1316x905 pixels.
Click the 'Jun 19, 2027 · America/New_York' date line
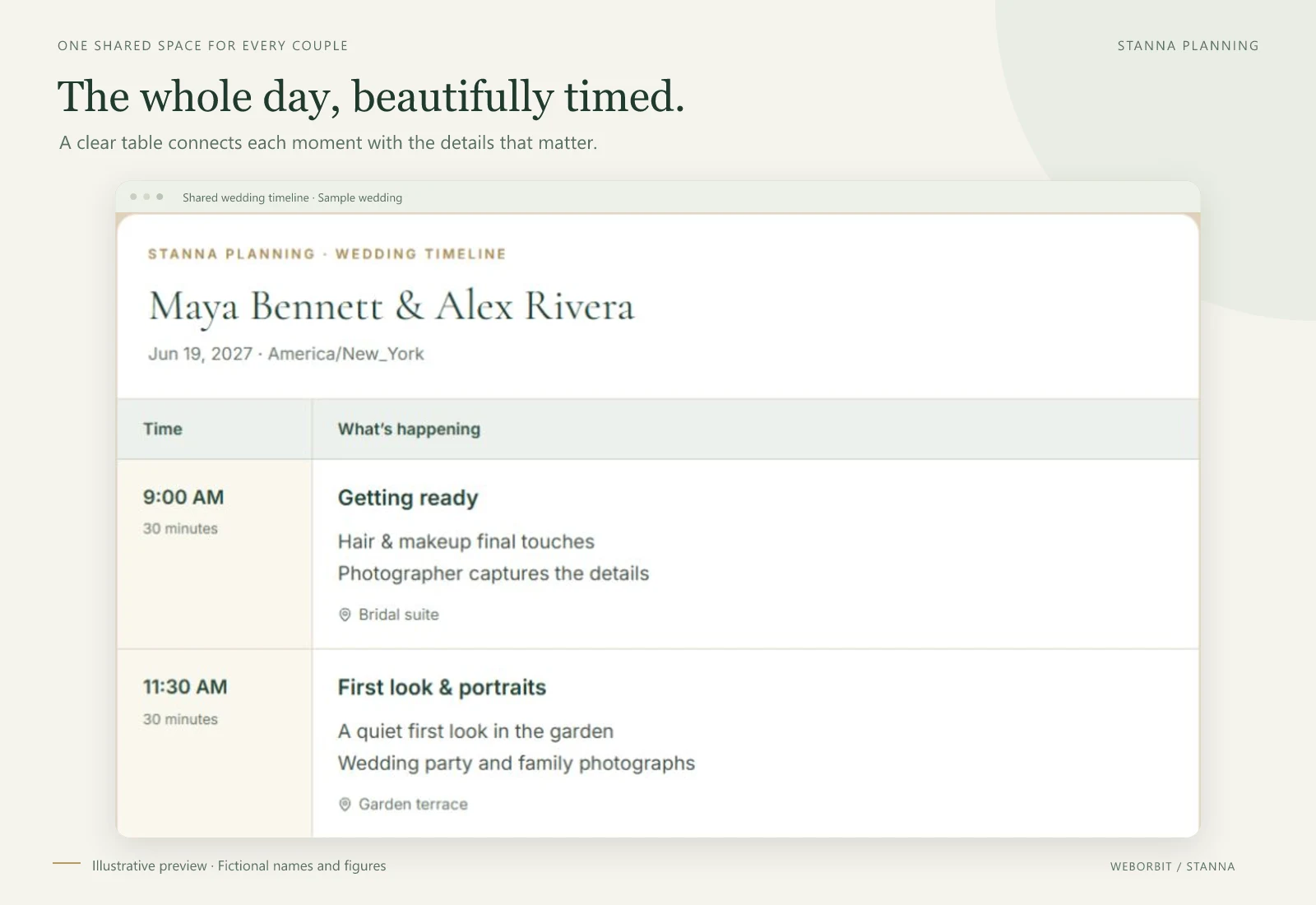tap(286, 354)
